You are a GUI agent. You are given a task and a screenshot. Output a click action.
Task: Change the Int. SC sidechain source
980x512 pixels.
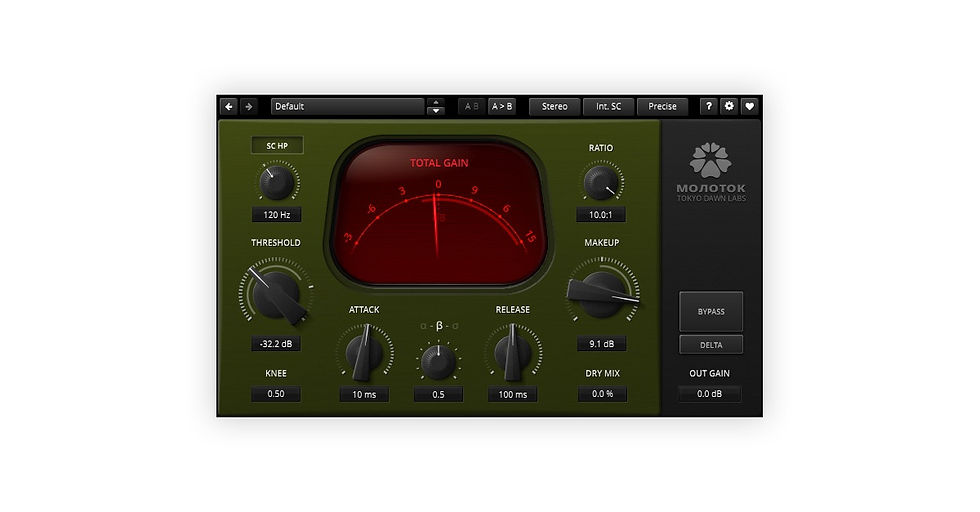tap(608, 106)
